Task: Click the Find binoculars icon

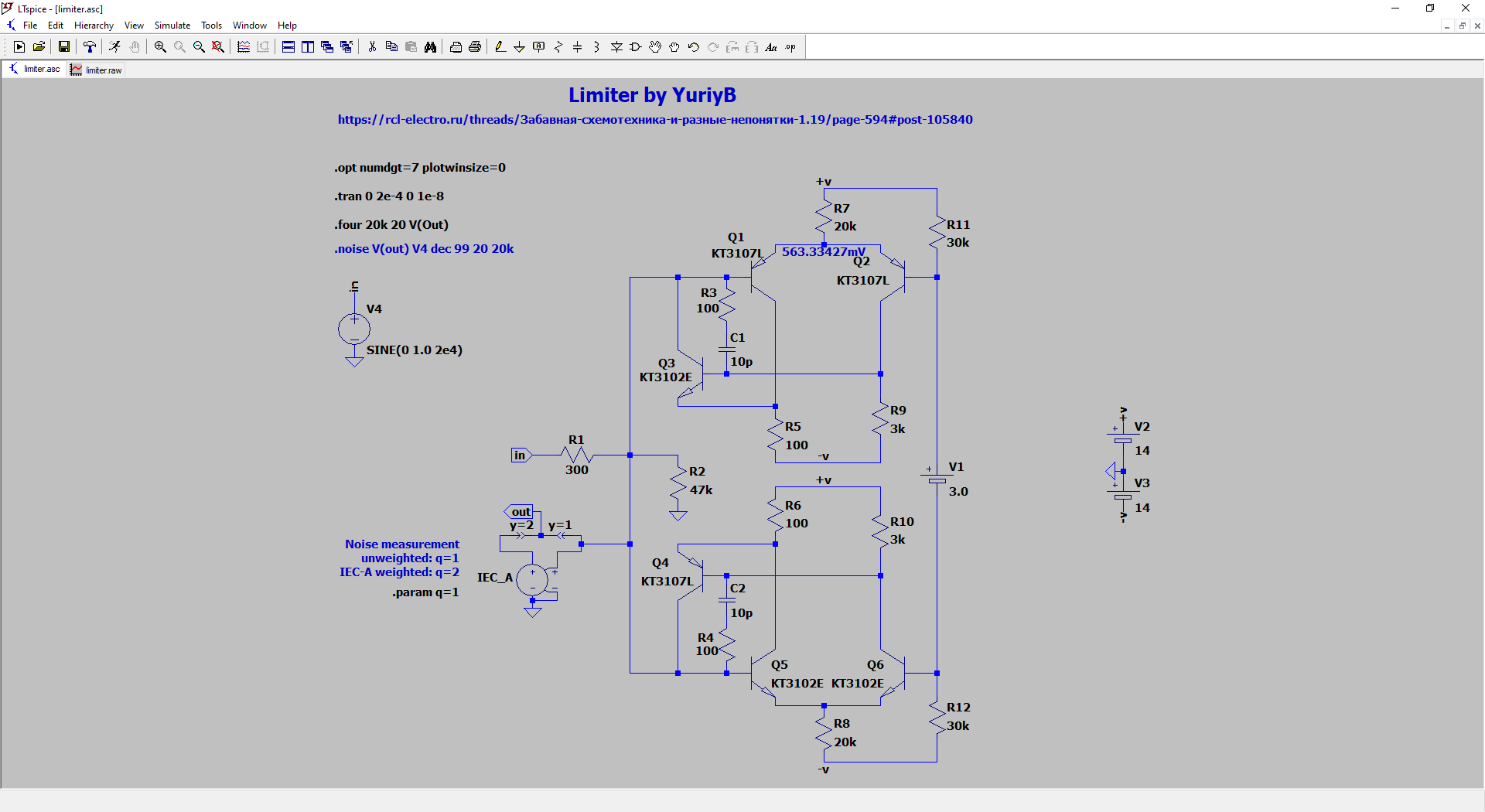Action: click(430, 47)
